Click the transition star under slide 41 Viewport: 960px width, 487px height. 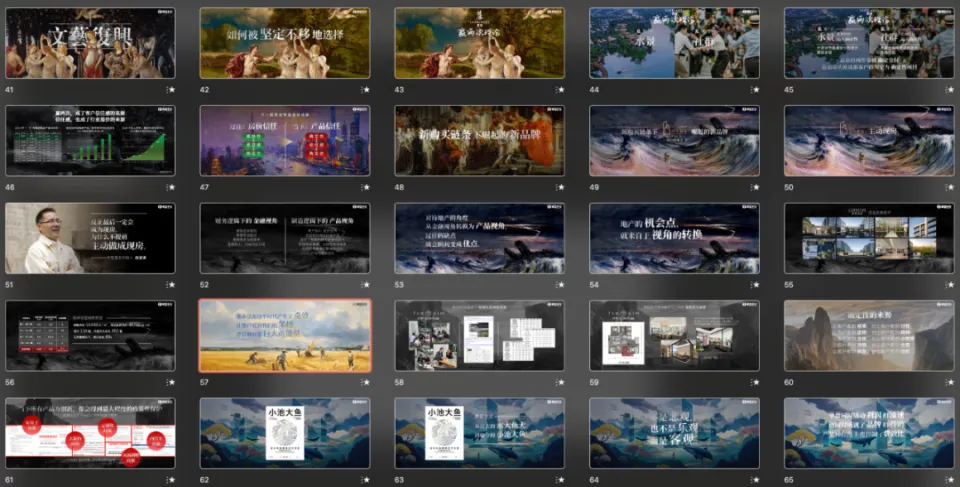pos(171,90)
